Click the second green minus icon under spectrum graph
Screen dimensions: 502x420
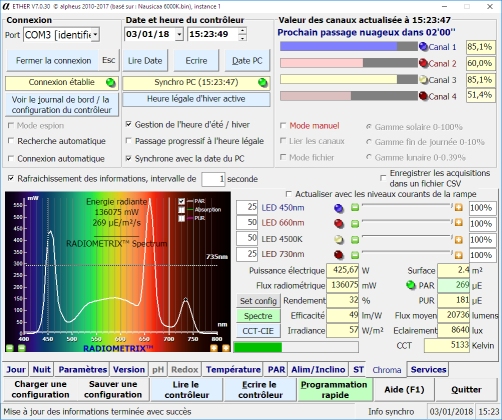[21, 348]
